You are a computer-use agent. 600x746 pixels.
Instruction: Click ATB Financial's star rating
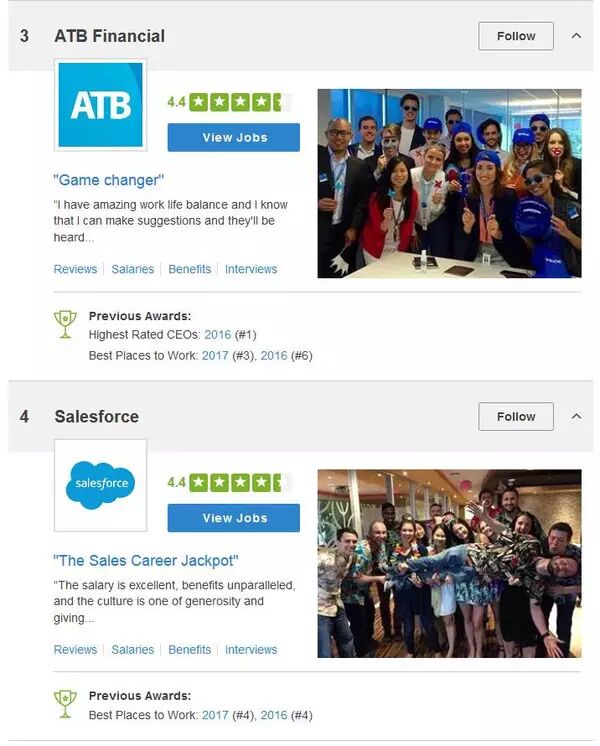point(229,102)
